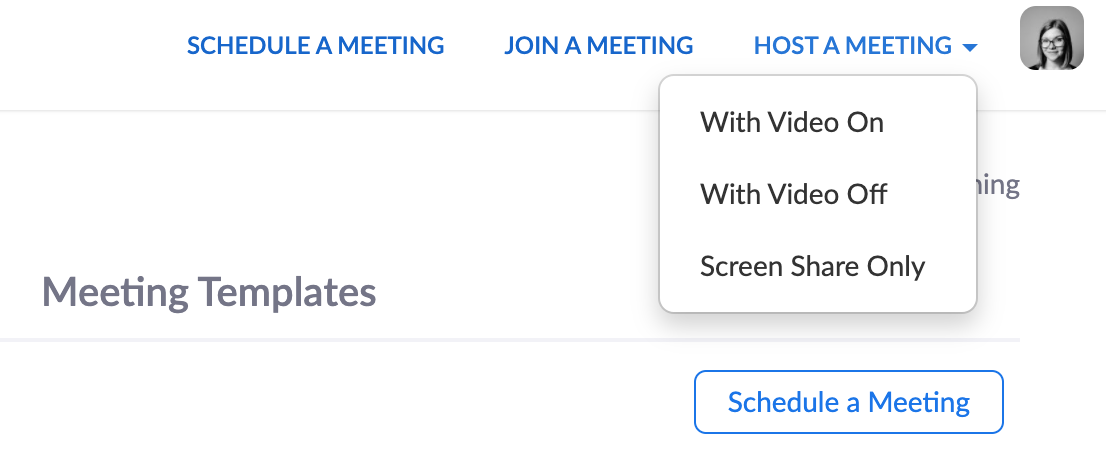Pick Screen Share Only menu entry
The image size is (1106, 462).
click(812, 267)
